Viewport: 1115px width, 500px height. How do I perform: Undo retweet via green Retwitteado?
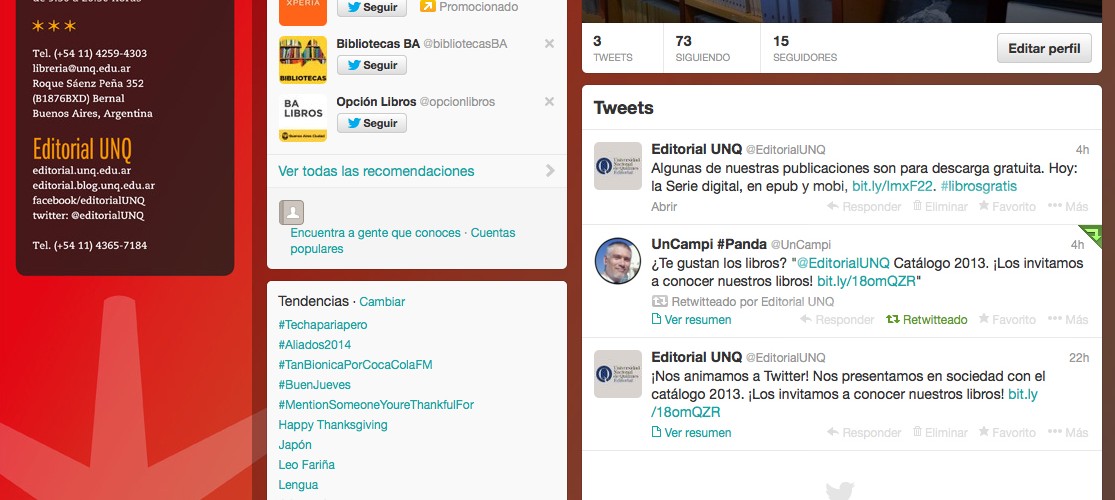[927, 320]
